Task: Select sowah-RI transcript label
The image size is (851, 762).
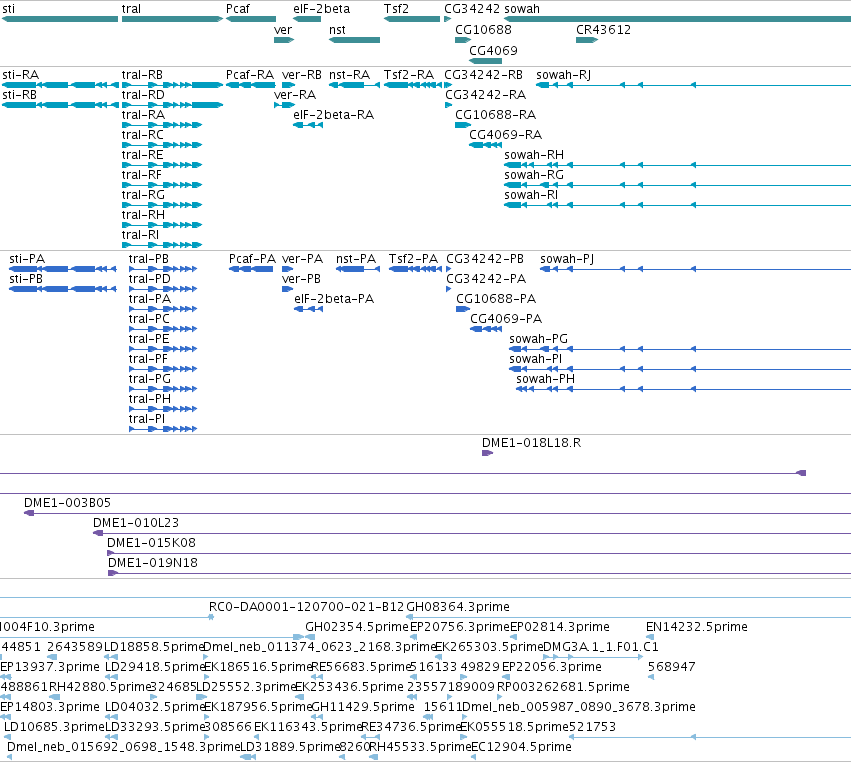Action: [531, 195]
